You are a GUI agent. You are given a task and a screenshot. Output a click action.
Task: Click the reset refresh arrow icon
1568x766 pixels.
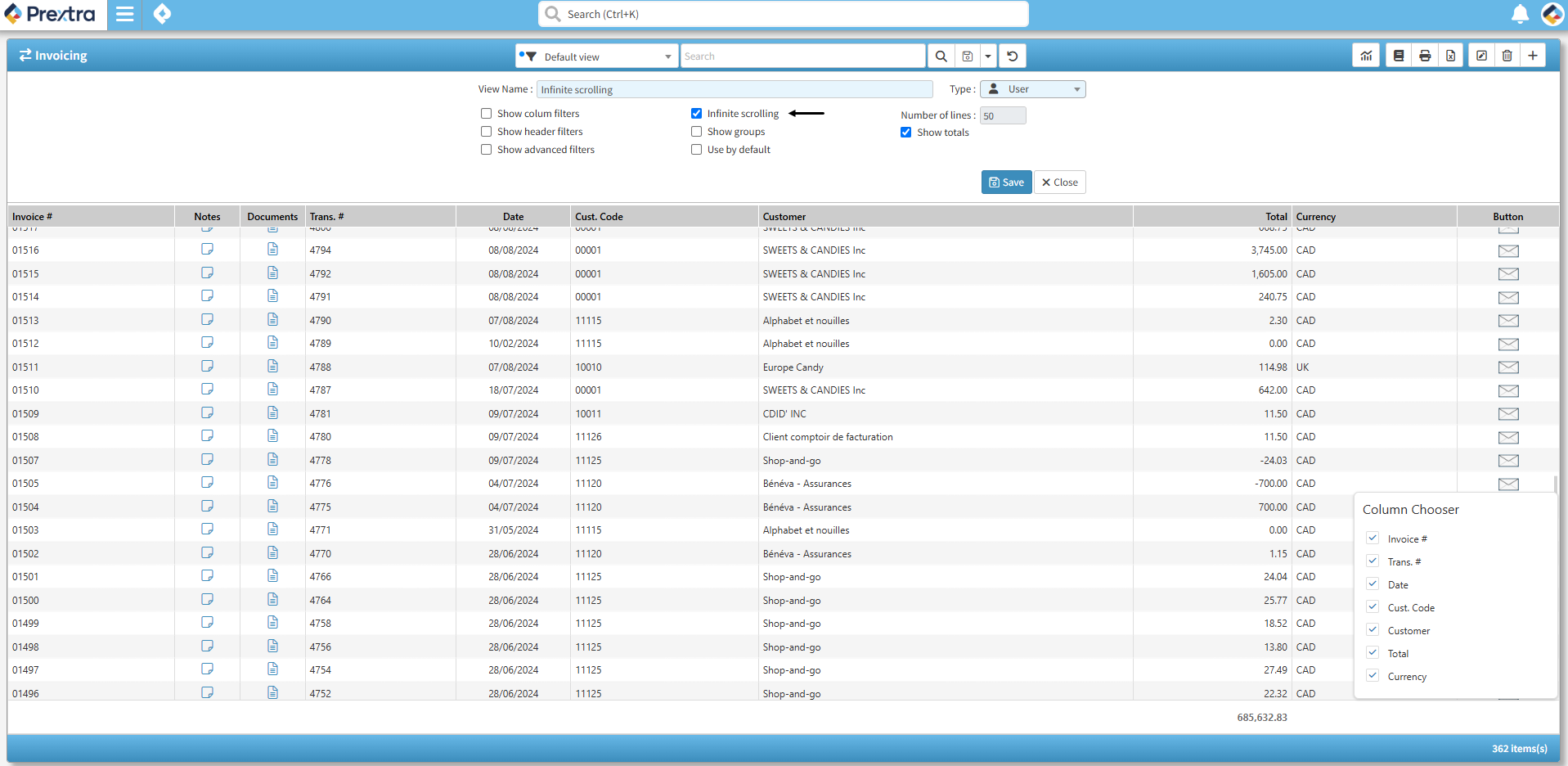pyautogui.click(x=1013, y=56)
